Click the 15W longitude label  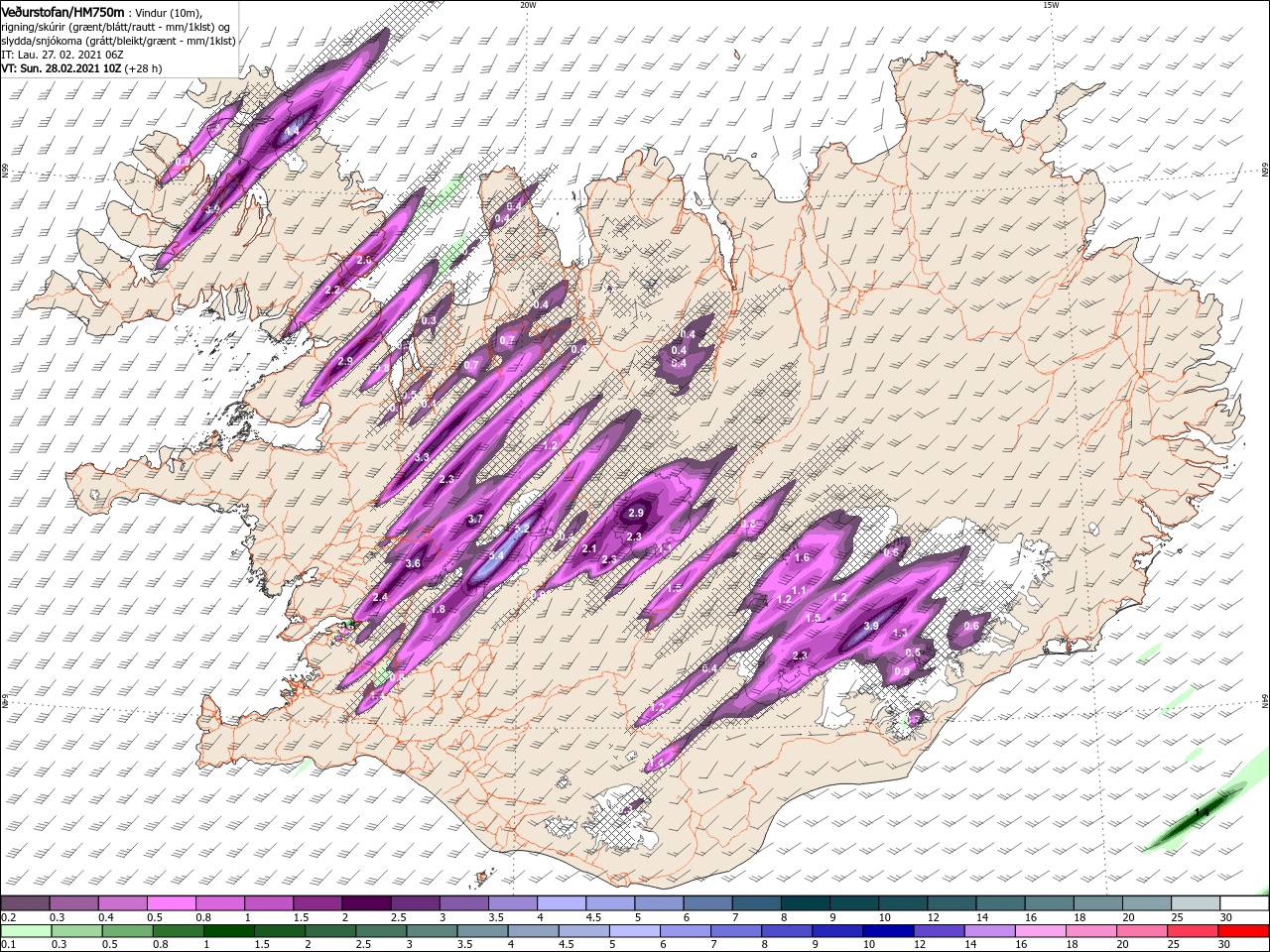pyautogui.click(x=1051, y=5)
